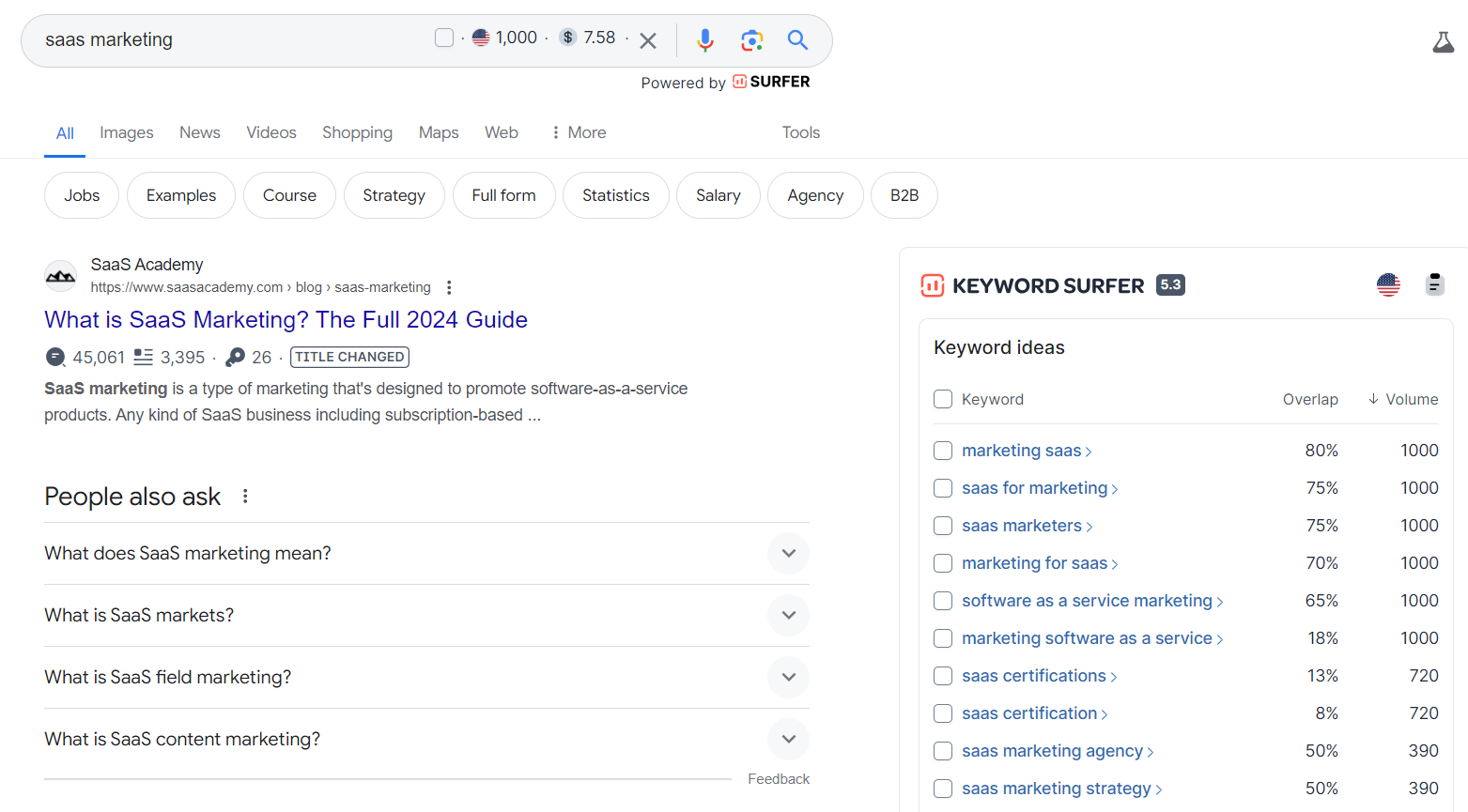Click the Keyword Surfer logo icon
Screen dimensions: 1468x812
[933, 284]
